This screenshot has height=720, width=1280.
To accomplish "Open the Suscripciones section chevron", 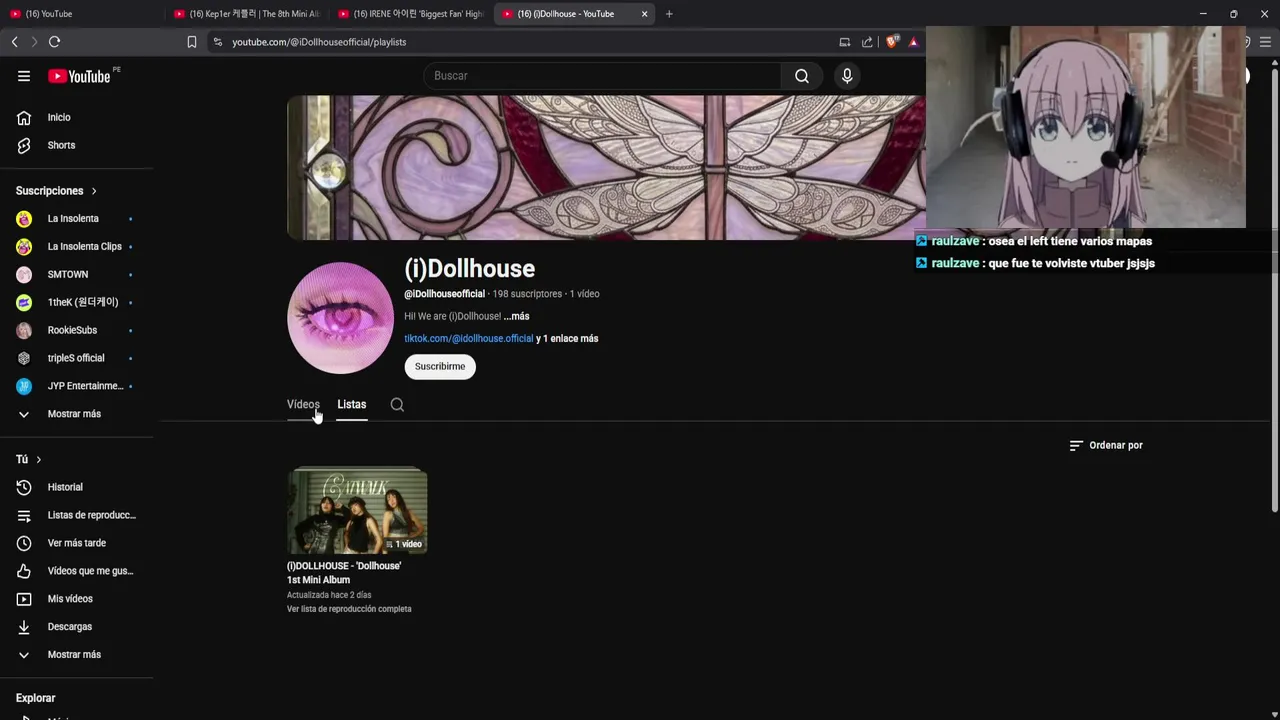I will pos(94,191).
